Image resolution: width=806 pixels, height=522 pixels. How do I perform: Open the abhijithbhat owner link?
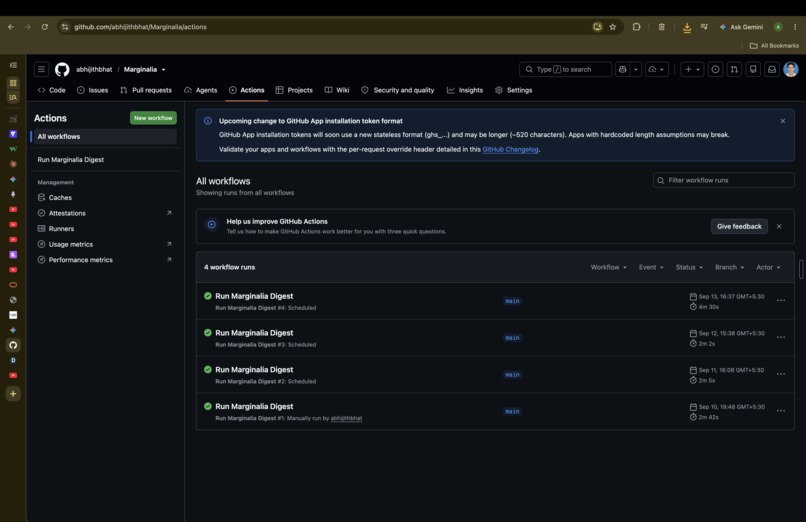[x=94, y=69]
